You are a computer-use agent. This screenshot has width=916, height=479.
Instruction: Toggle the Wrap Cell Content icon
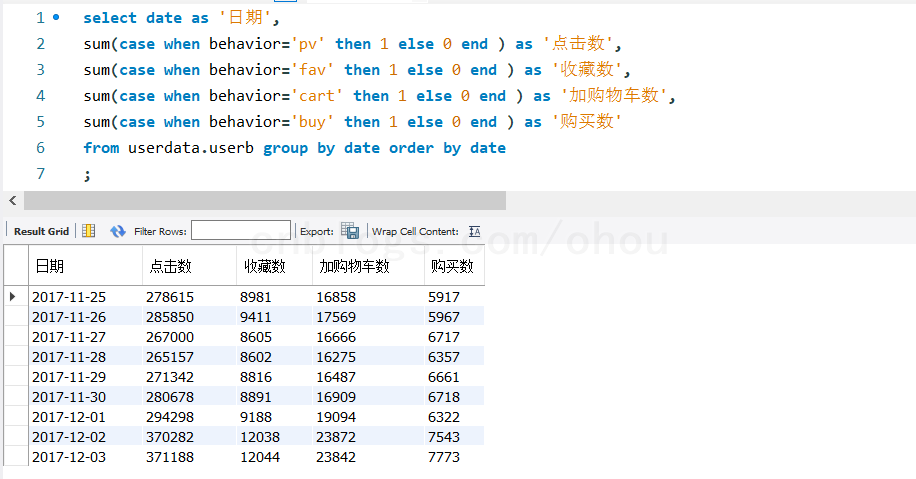pos(474,231)
